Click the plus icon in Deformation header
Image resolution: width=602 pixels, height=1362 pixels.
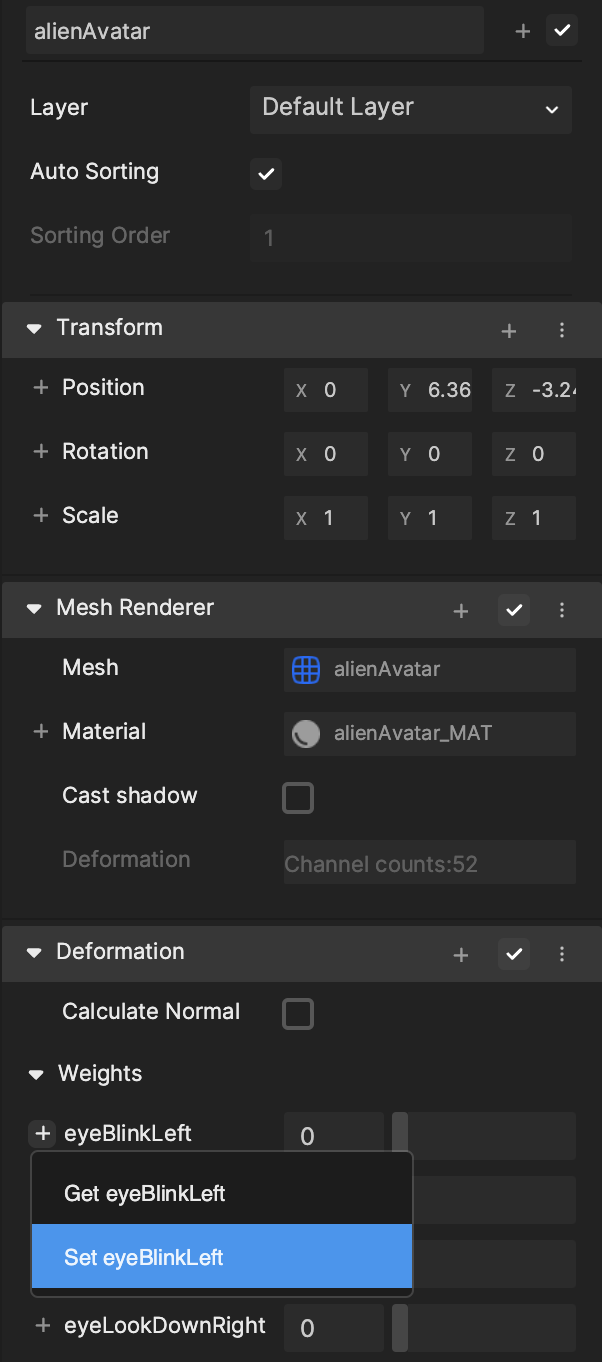click(x=461, y=954)
